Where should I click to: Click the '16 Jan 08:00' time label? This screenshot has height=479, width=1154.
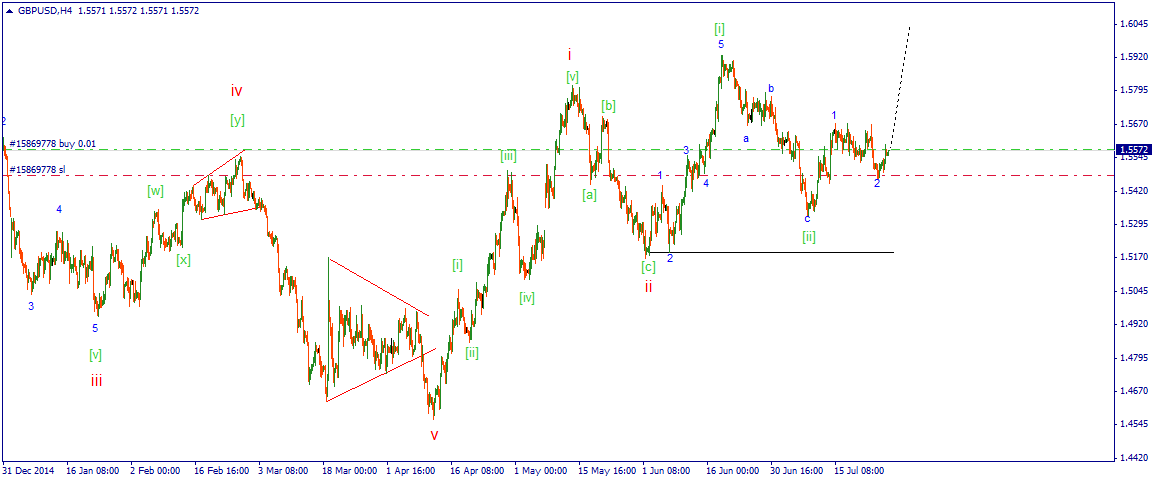click(x=91, y=469)
